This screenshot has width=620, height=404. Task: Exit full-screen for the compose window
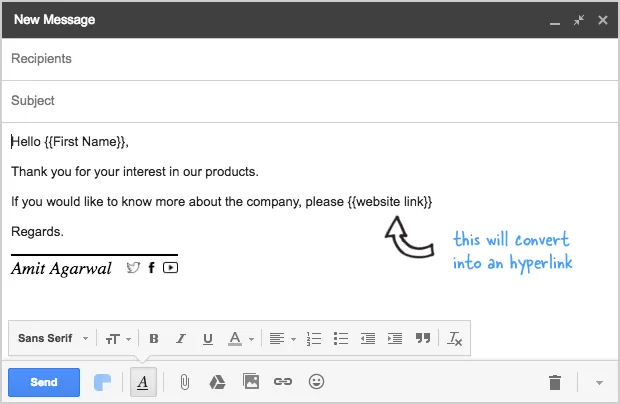click(579, 20)
